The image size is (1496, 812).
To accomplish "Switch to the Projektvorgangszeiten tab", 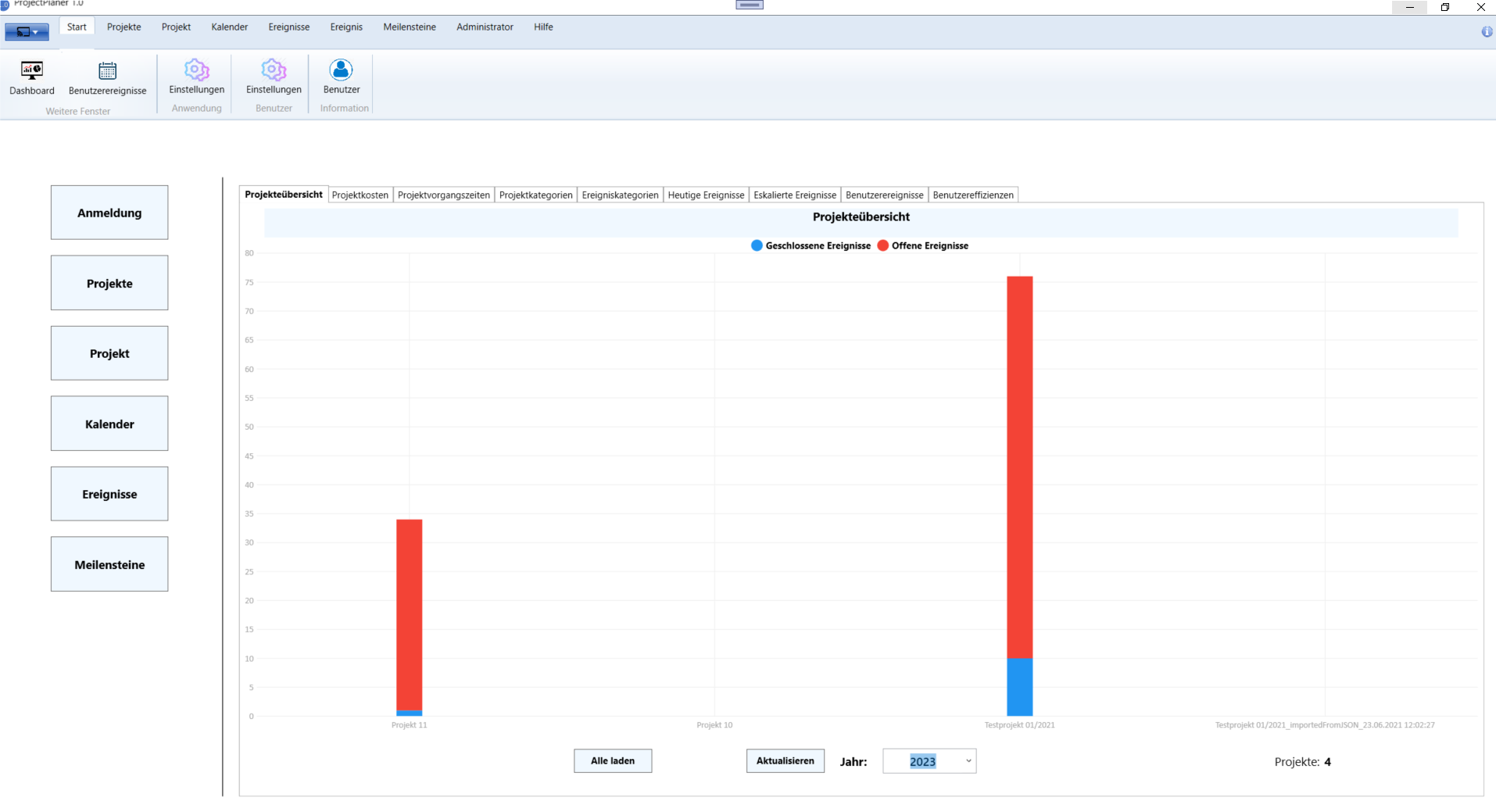I will 444,195.
